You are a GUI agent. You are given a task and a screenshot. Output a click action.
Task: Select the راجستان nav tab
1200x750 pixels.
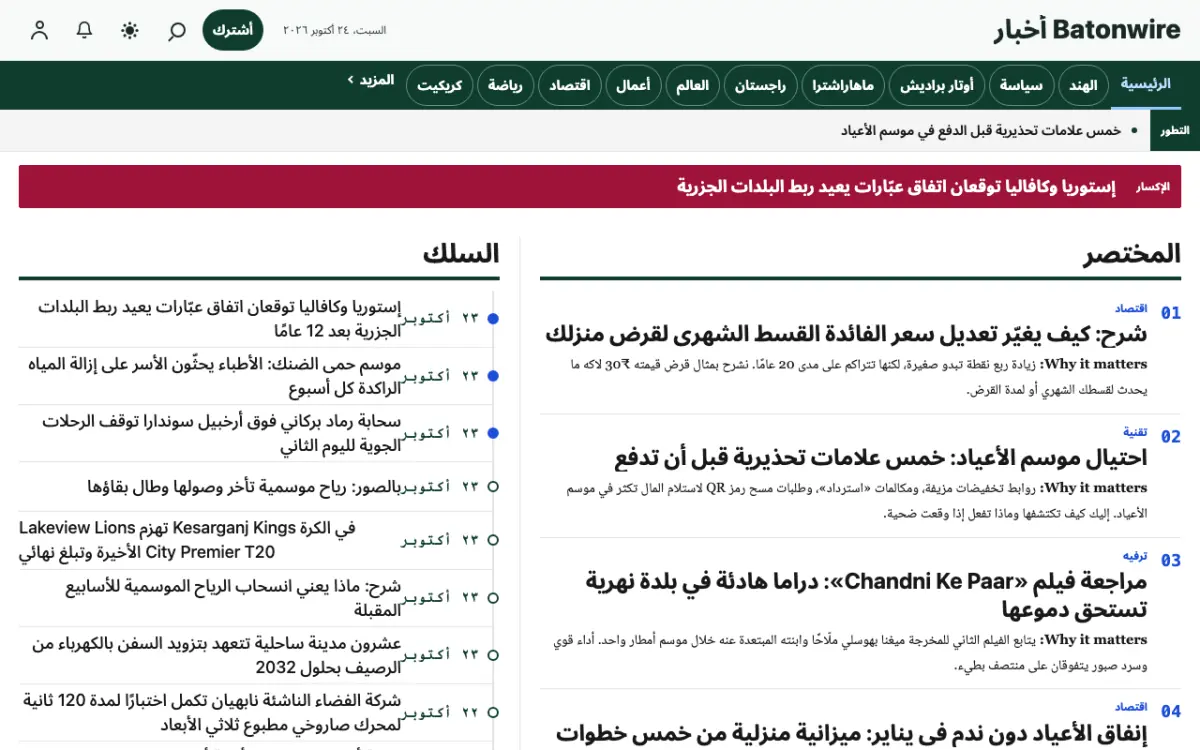coord(760,86)
